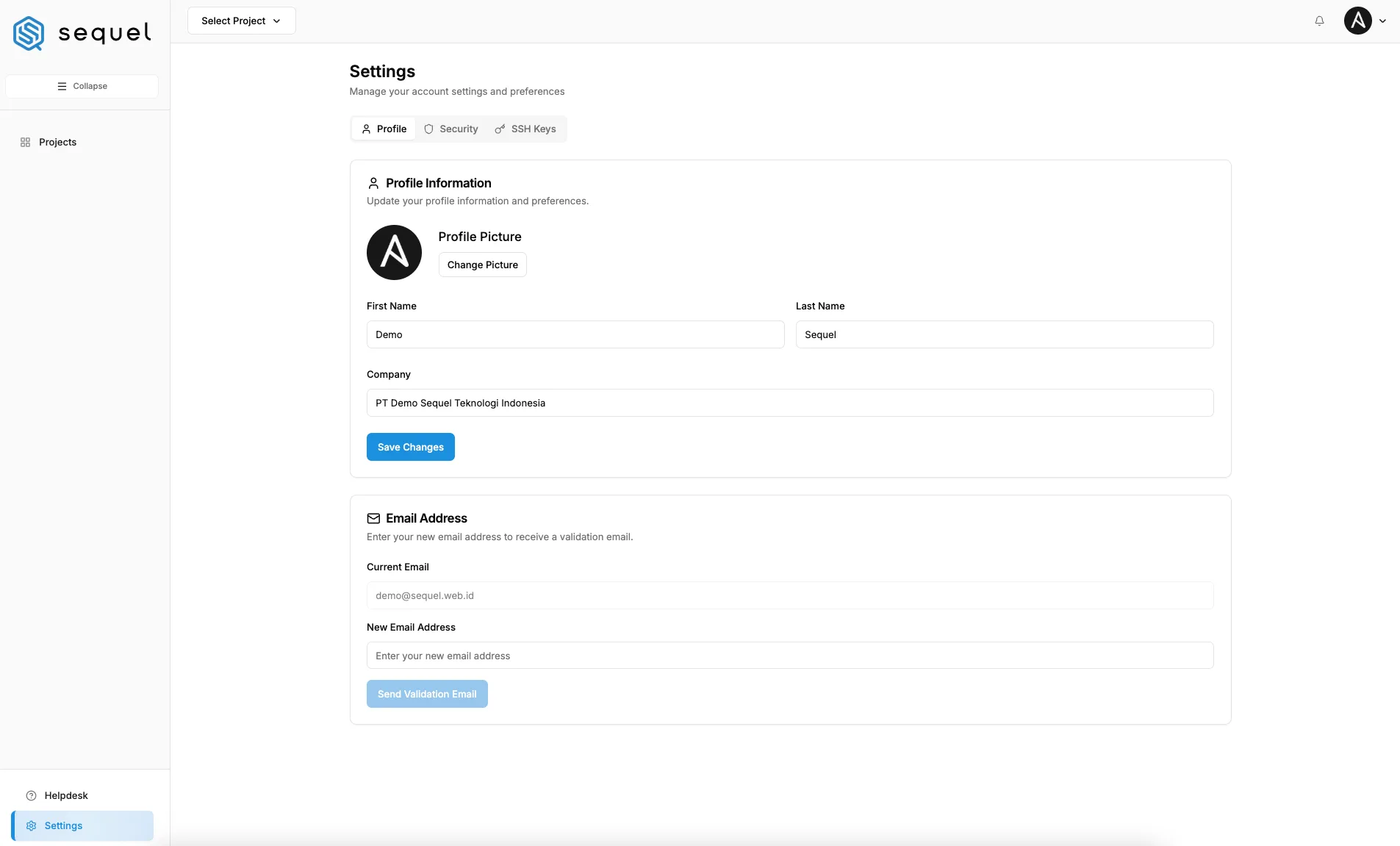Click the Email Address section heading
The width and height of the screenshot is (1400, 846).
(x=426, y=518)
